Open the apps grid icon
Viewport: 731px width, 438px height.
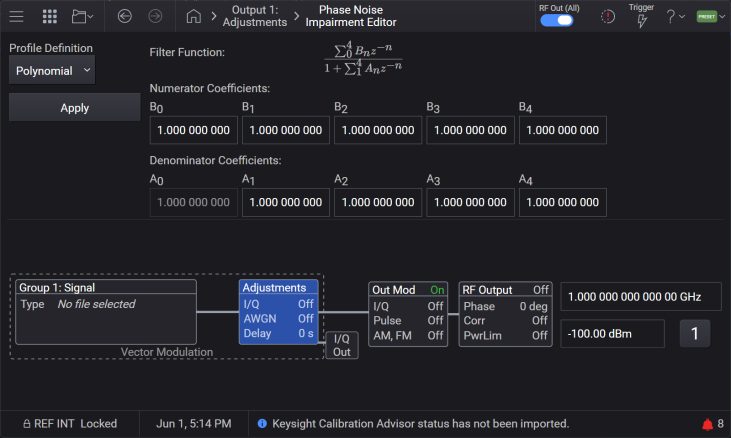[49, 16]
